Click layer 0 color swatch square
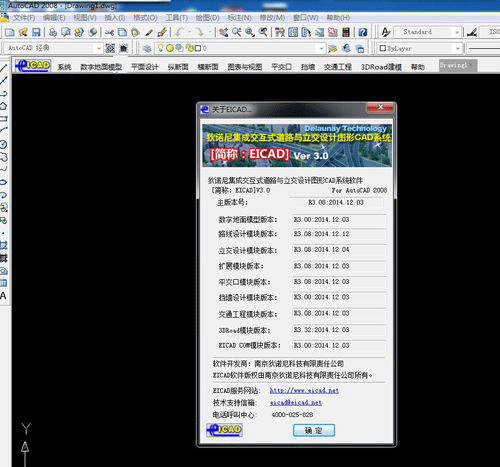The width and height of the screenshot is (500, 467). pos(198,49)
